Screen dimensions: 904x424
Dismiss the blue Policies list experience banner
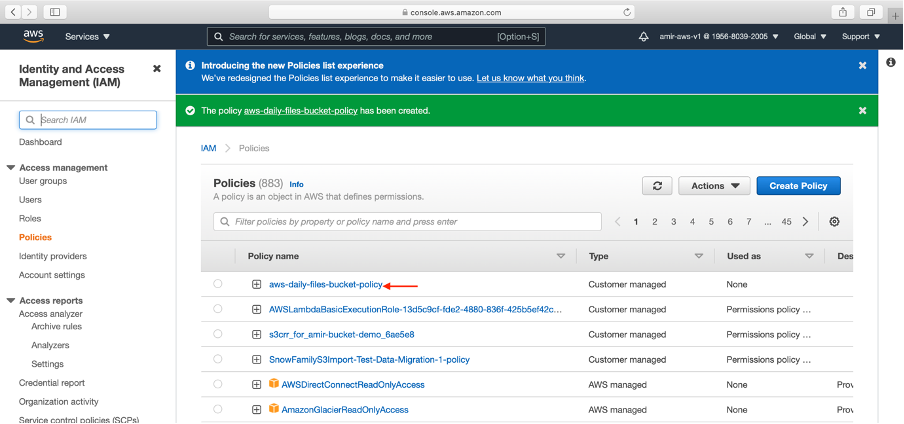[x=862, y=66]
